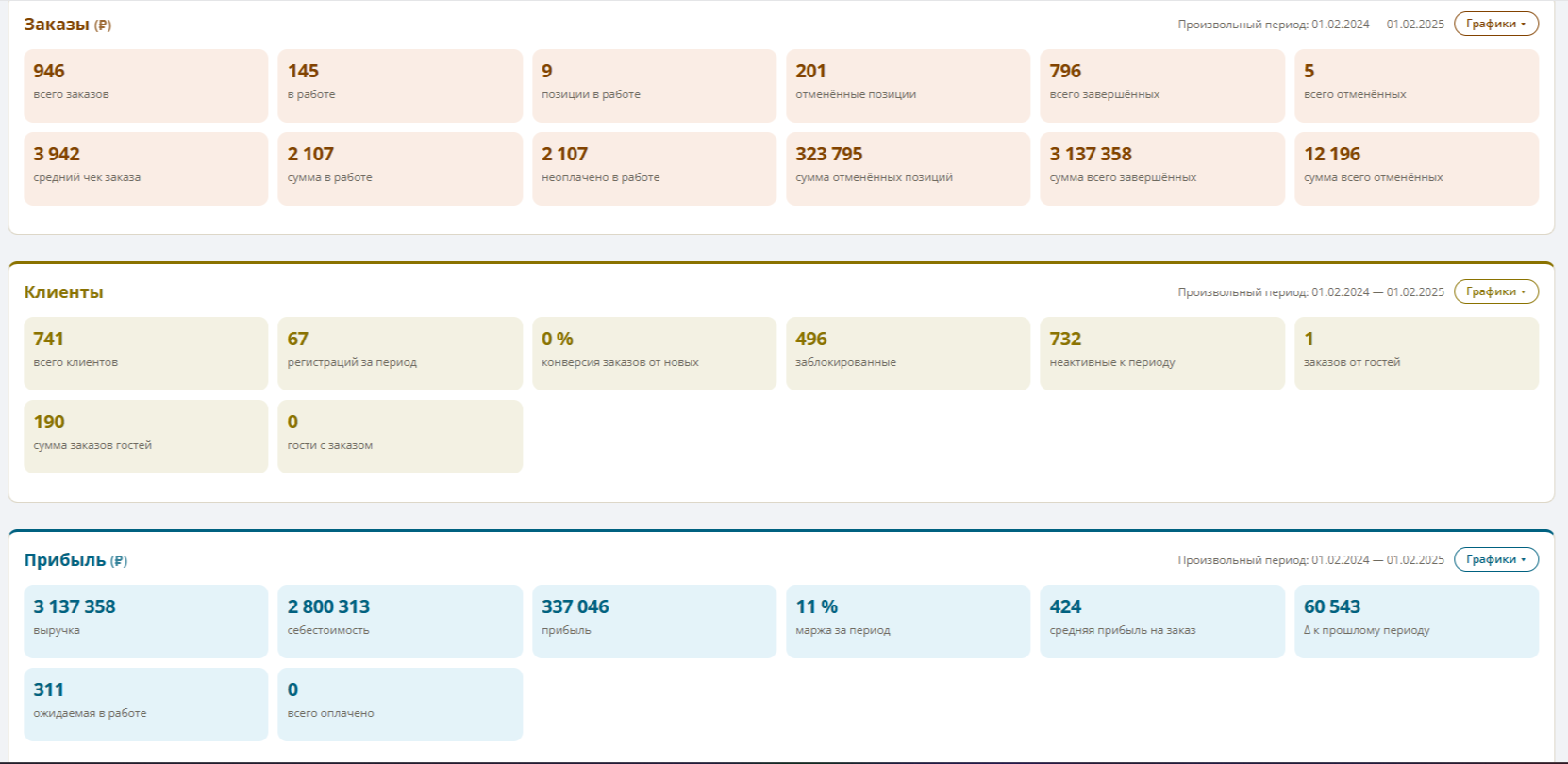Click the 'средняя прибыль на заказ' card
Viewport: 1568px width, 764px height.
tap(1162, 622)
